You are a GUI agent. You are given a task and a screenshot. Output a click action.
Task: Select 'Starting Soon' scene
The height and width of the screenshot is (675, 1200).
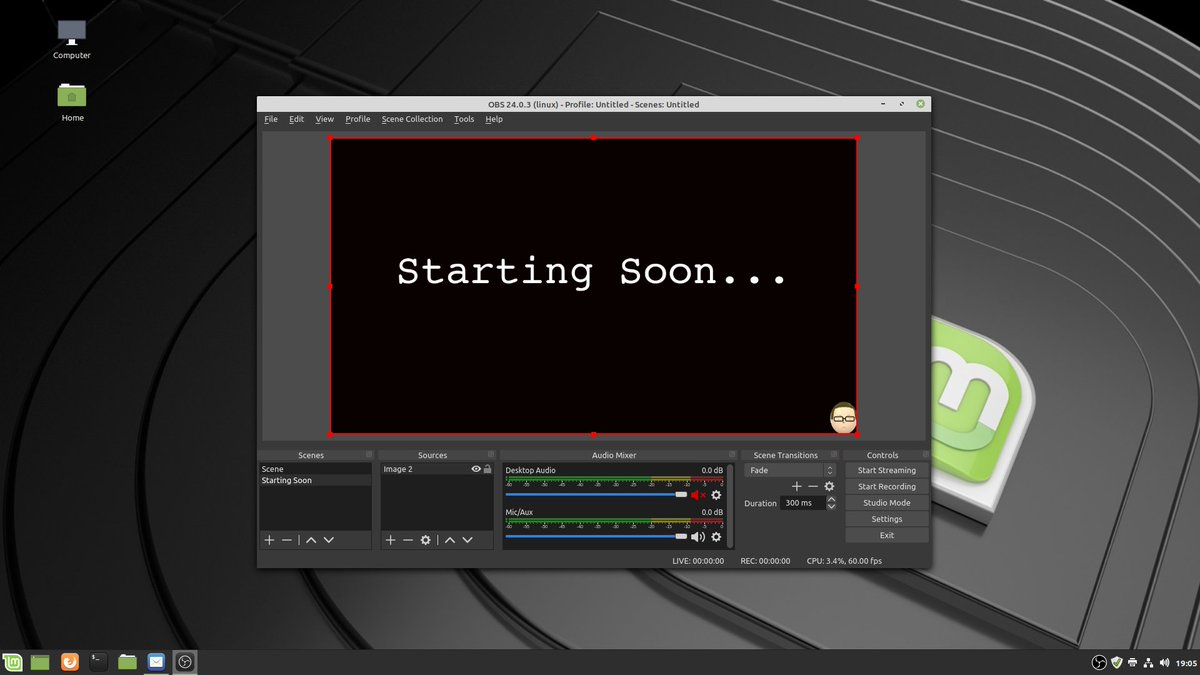[315, 481]
